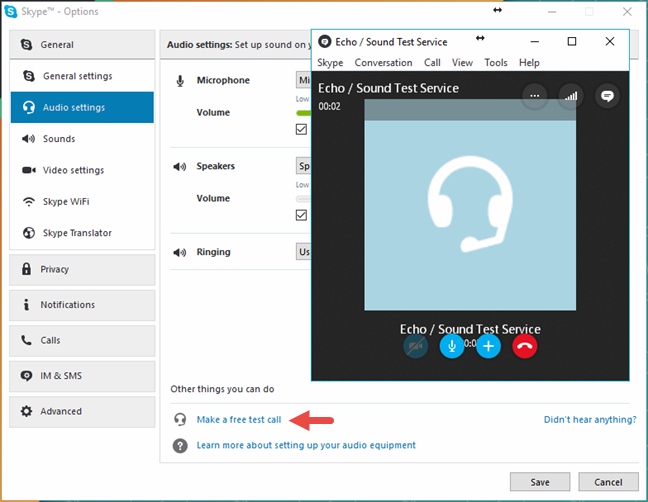
Task: Open the Advanced section
Action: pos(82,412)
